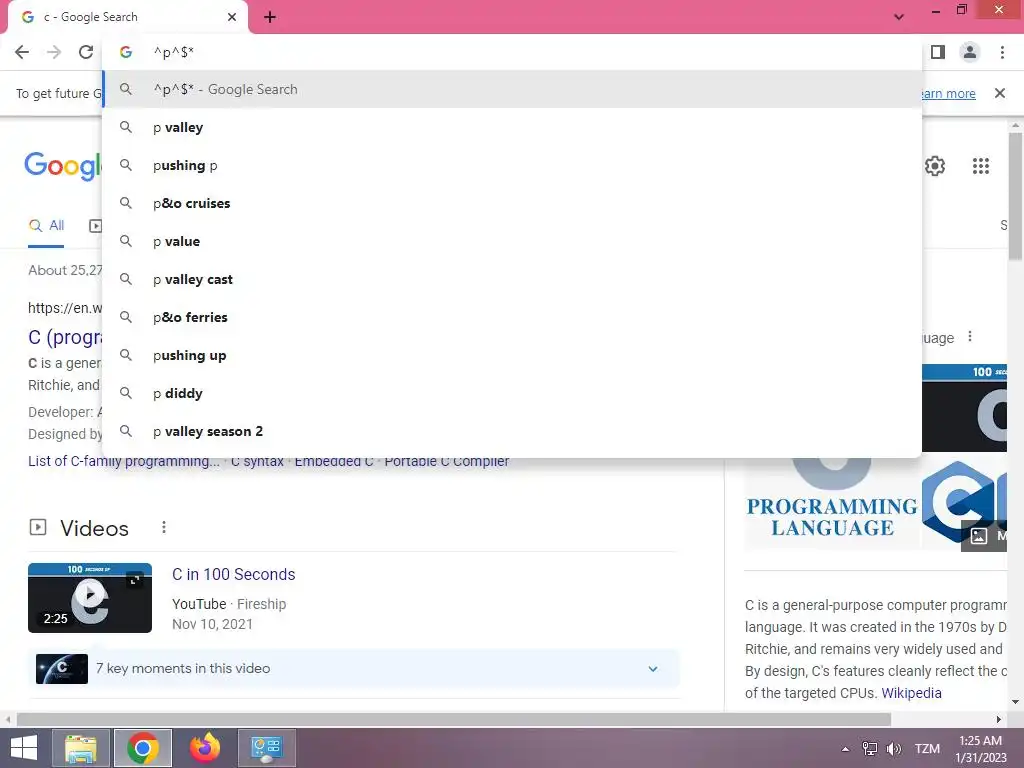
Task: Open the knowledge panel three-dot options
Action: [970, 336]
